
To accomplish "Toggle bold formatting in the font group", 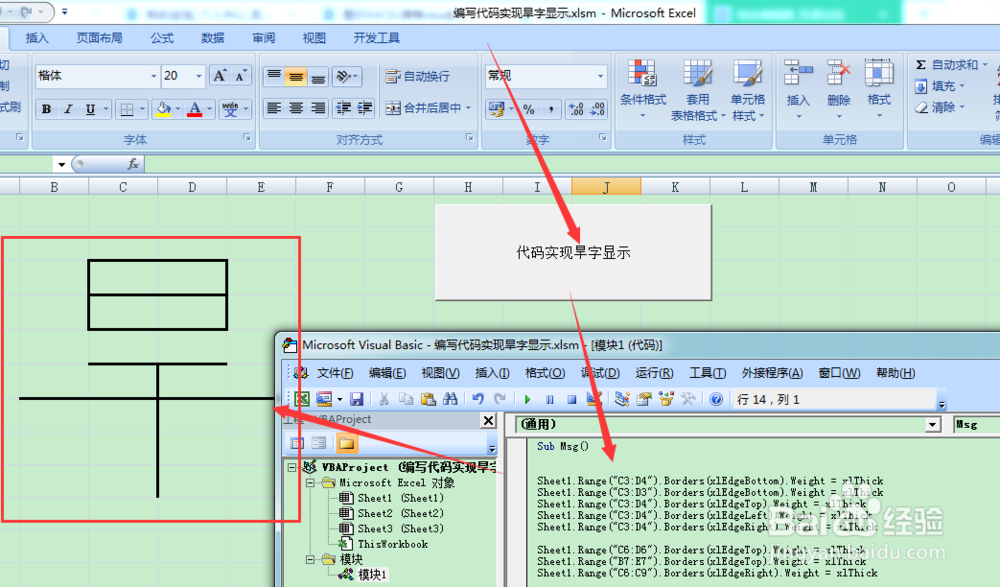I will point(47,109).
